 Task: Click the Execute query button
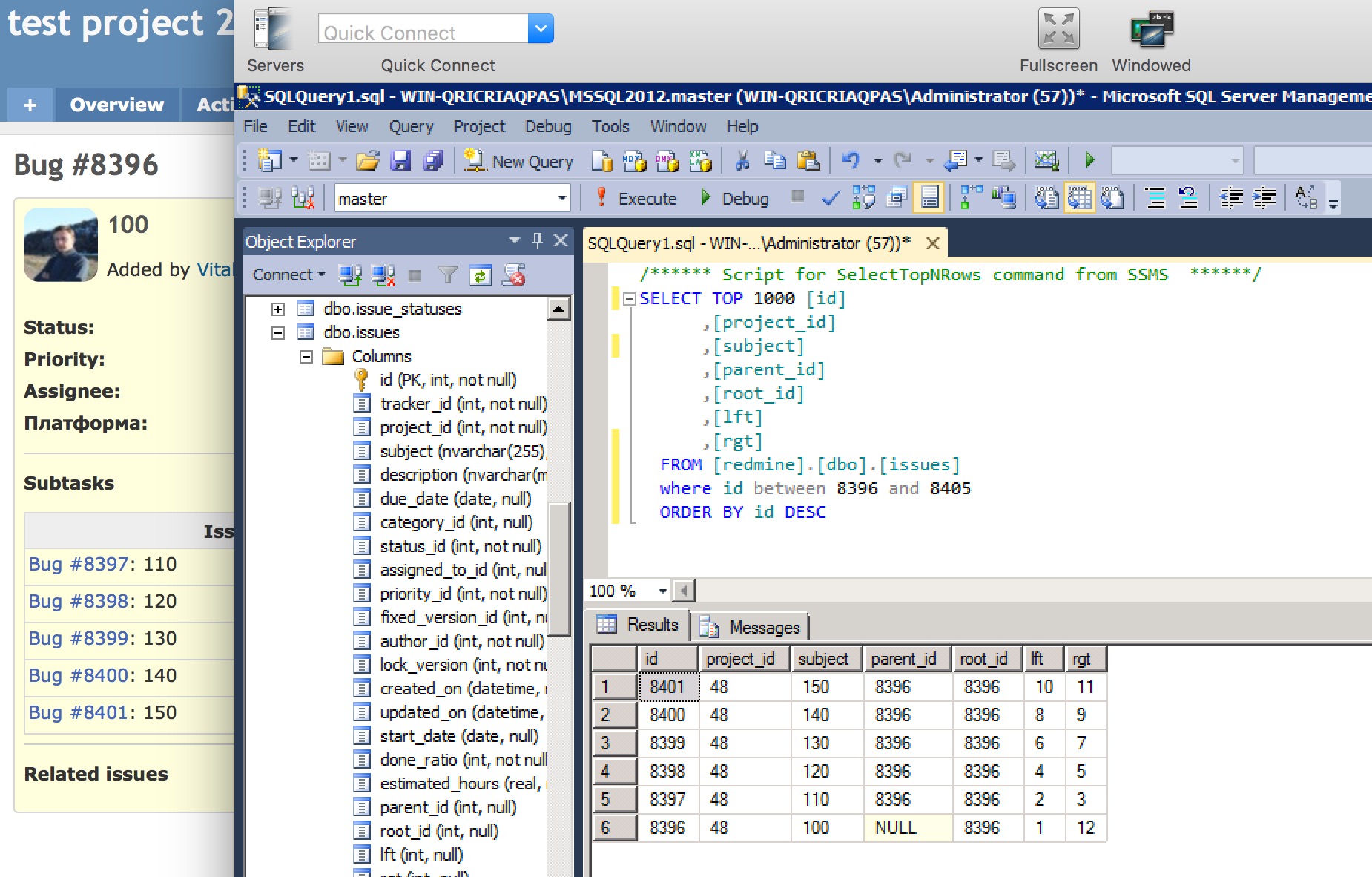[636, 198]
